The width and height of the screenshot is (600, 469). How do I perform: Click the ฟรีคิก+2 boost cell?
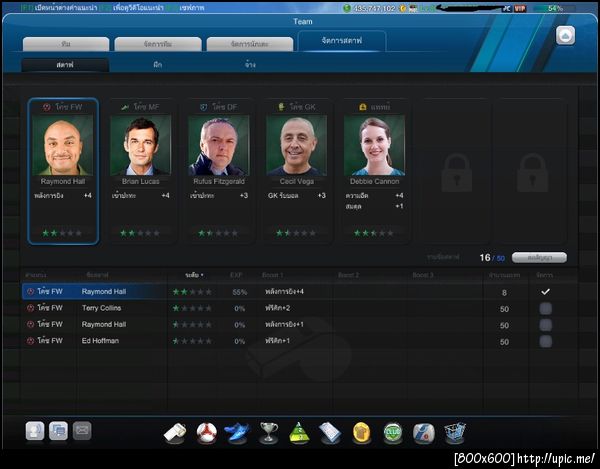[x=277, y=308]
